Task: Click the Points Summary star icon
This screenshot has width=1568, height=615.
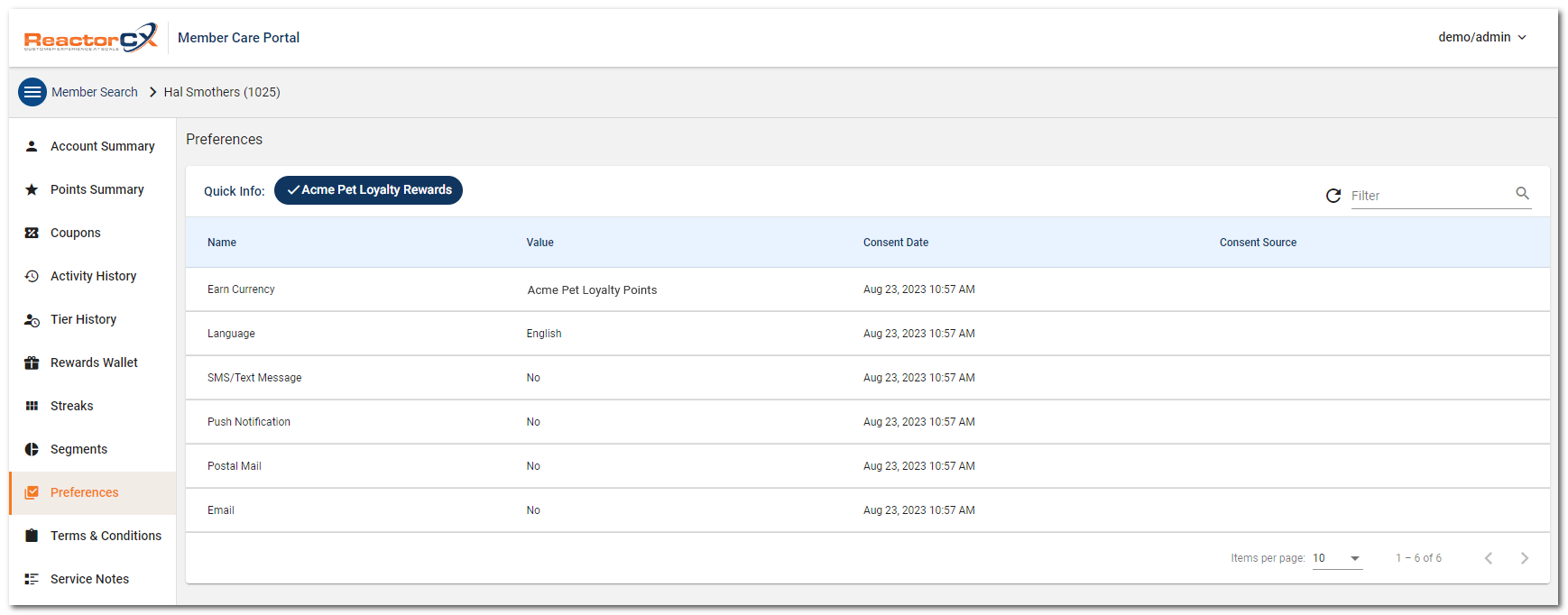Action: (x=32, y=189)
